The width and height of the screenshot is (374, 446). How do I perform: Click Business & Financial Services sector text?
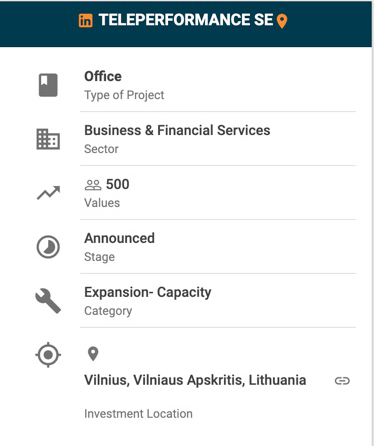tap(177, 130)
